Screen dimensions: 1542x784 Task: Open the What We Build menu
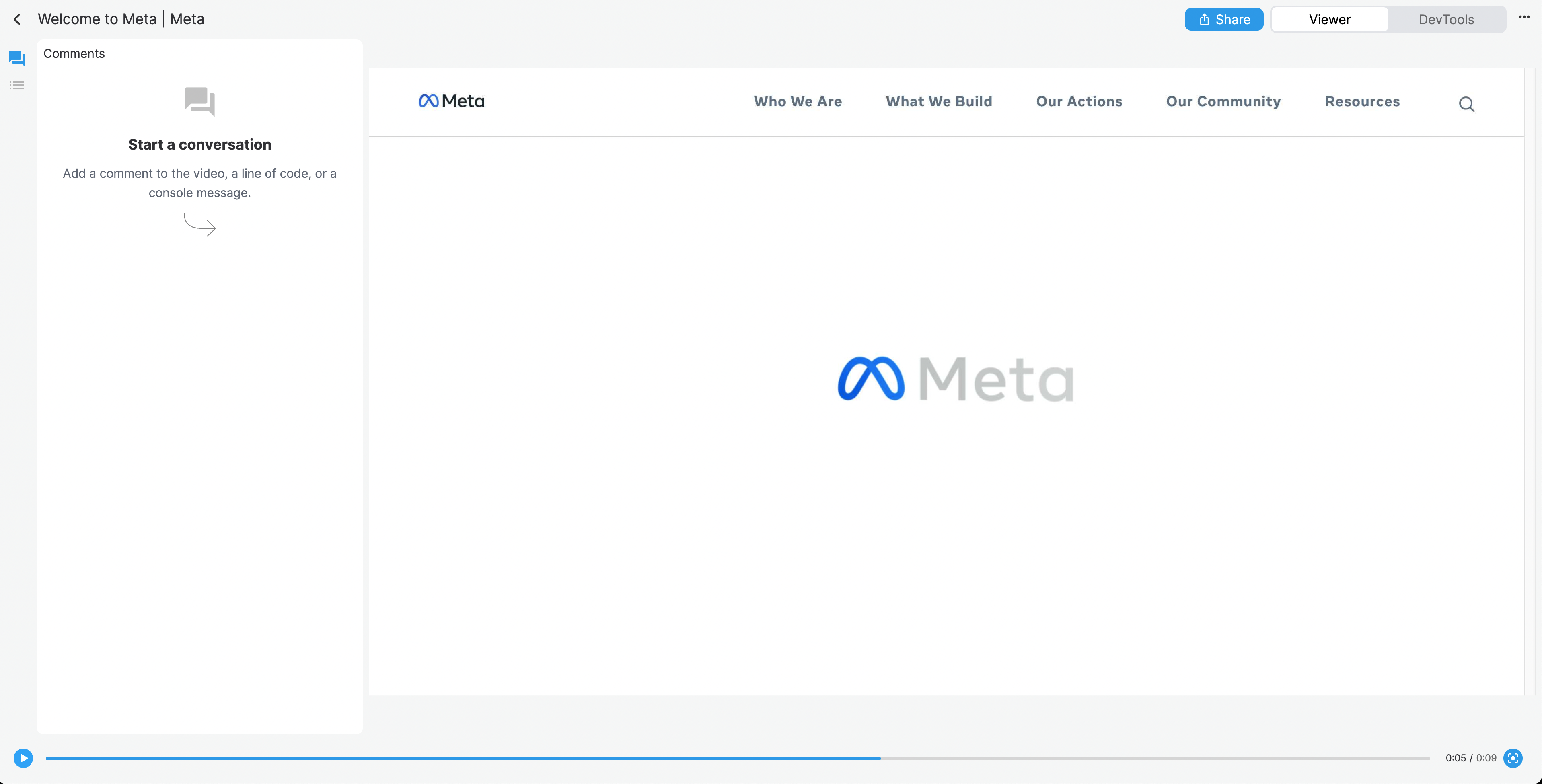pos(939,101)
